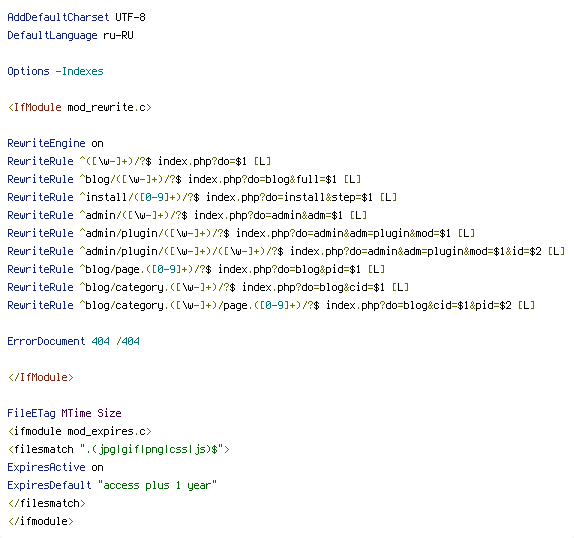Click the rule containing mod=$1&id=$2
Image resolution: width=574 pixels, height=538 pixels.
(286, 251)
